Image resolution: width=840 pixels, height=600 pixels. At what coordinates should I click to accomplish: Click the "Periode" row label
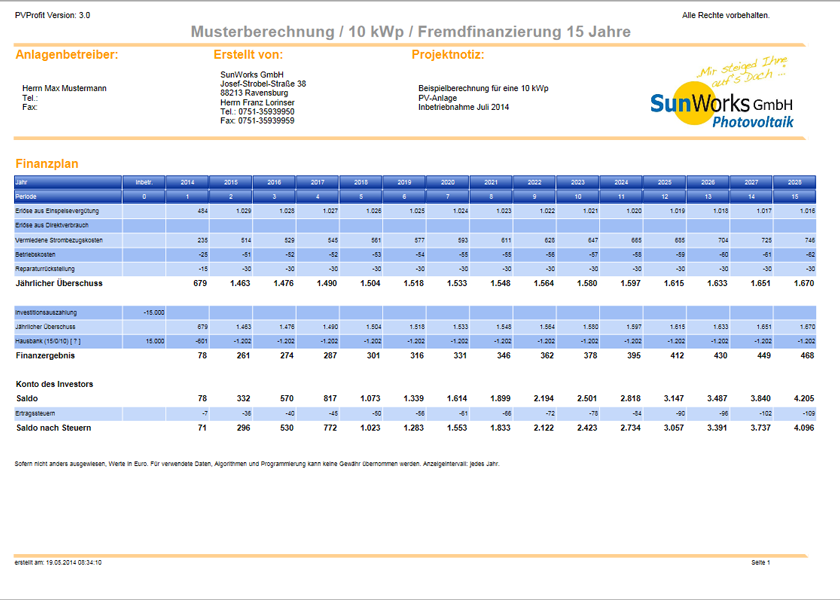(68, 197)
